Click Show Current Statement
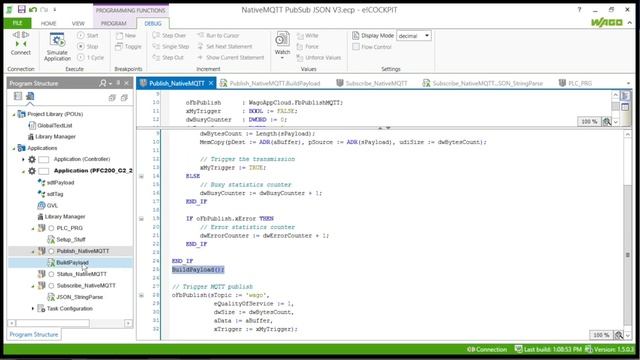640x360 pixels. 231,58
